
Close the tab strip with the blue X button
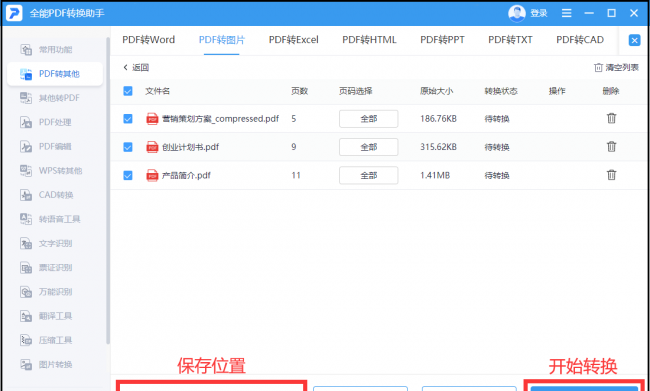coord(634,40)
